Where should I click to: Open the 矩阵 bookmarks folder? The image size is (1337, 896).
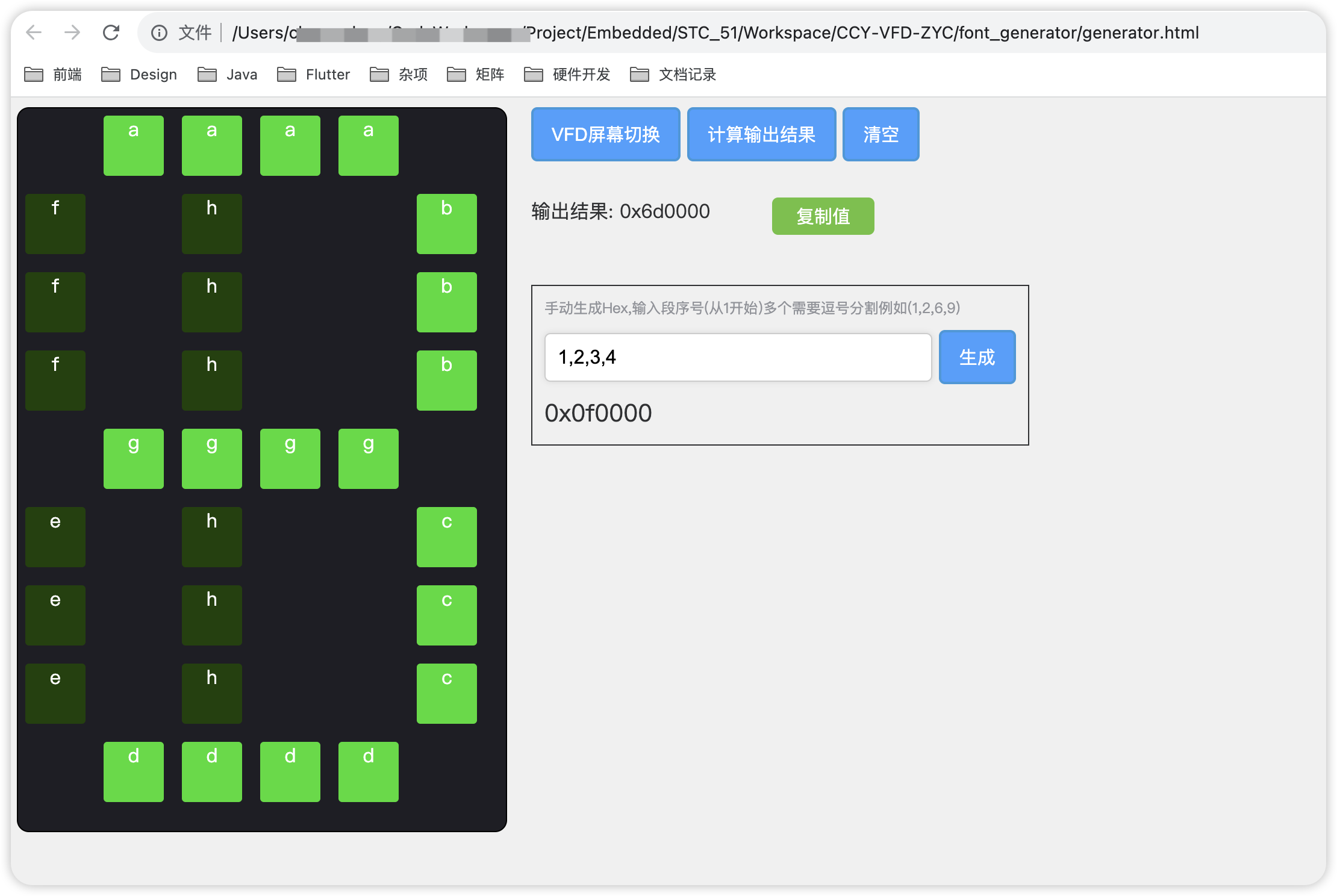[x=476, y=74]
